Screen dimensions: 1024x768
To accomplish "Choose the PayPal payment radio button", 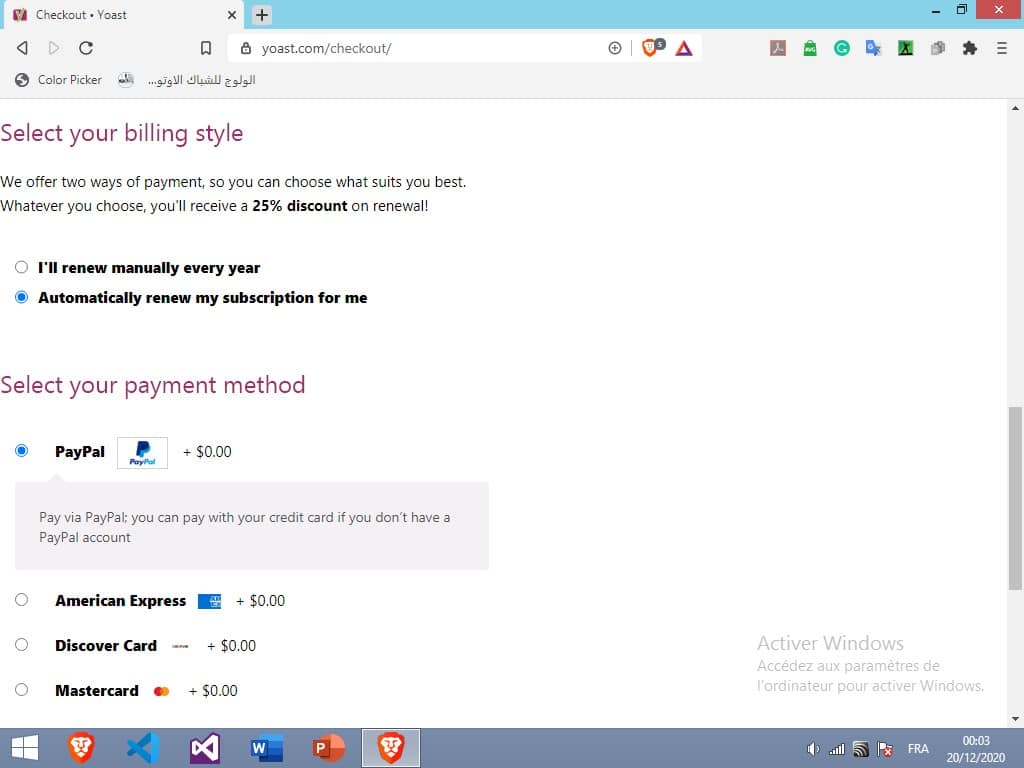I will (x=22, y=451).
